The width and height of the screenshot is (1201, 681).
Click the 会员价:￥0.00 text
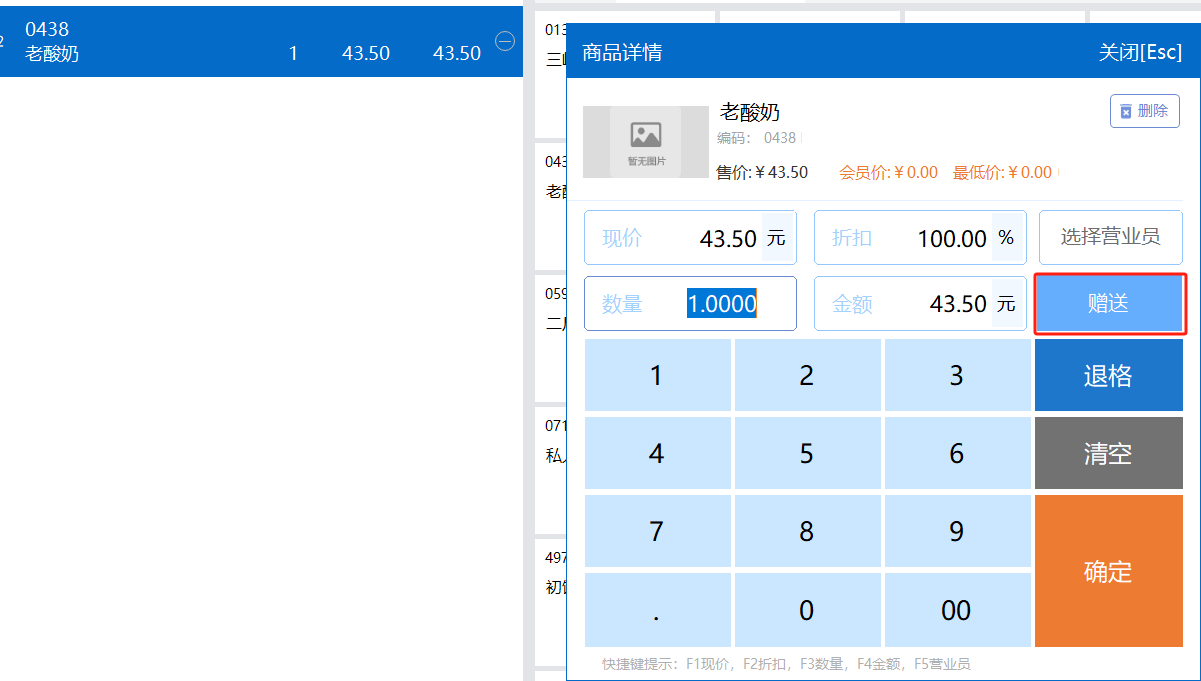(888, 172)
